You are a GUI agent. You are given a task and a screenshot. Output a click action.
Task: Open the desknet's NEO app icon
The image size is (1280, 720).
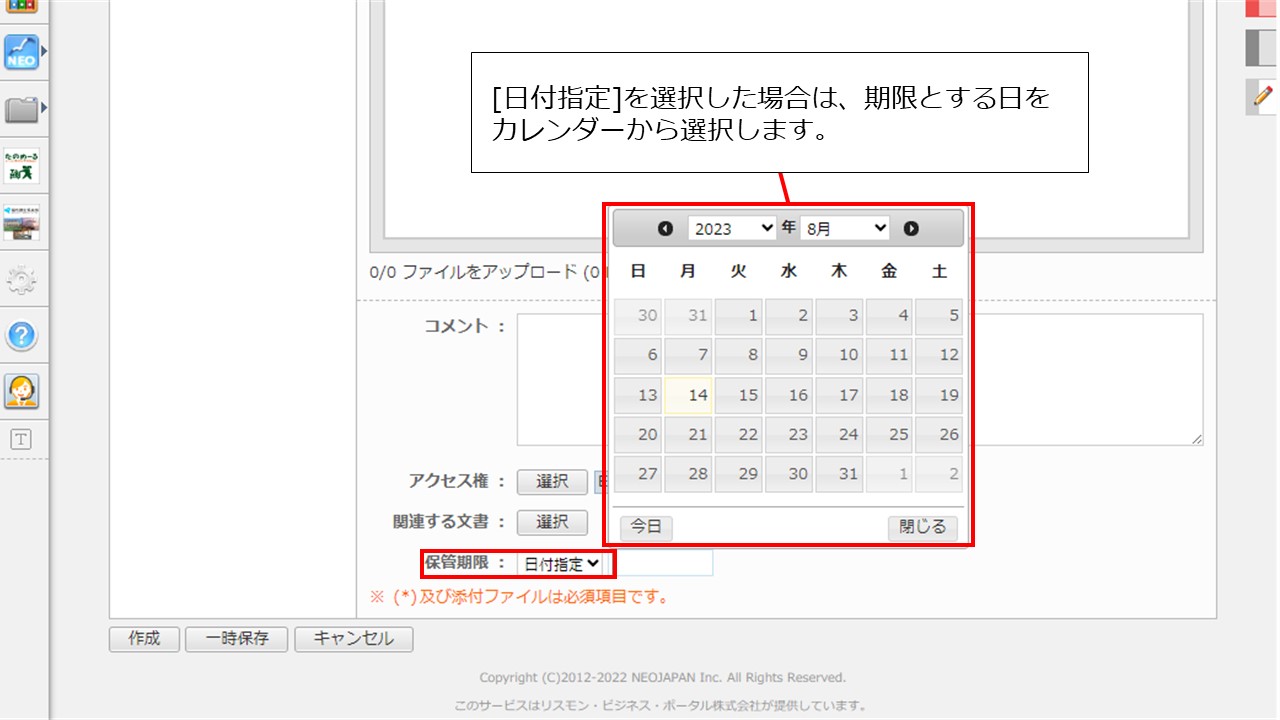click(22, 53)
